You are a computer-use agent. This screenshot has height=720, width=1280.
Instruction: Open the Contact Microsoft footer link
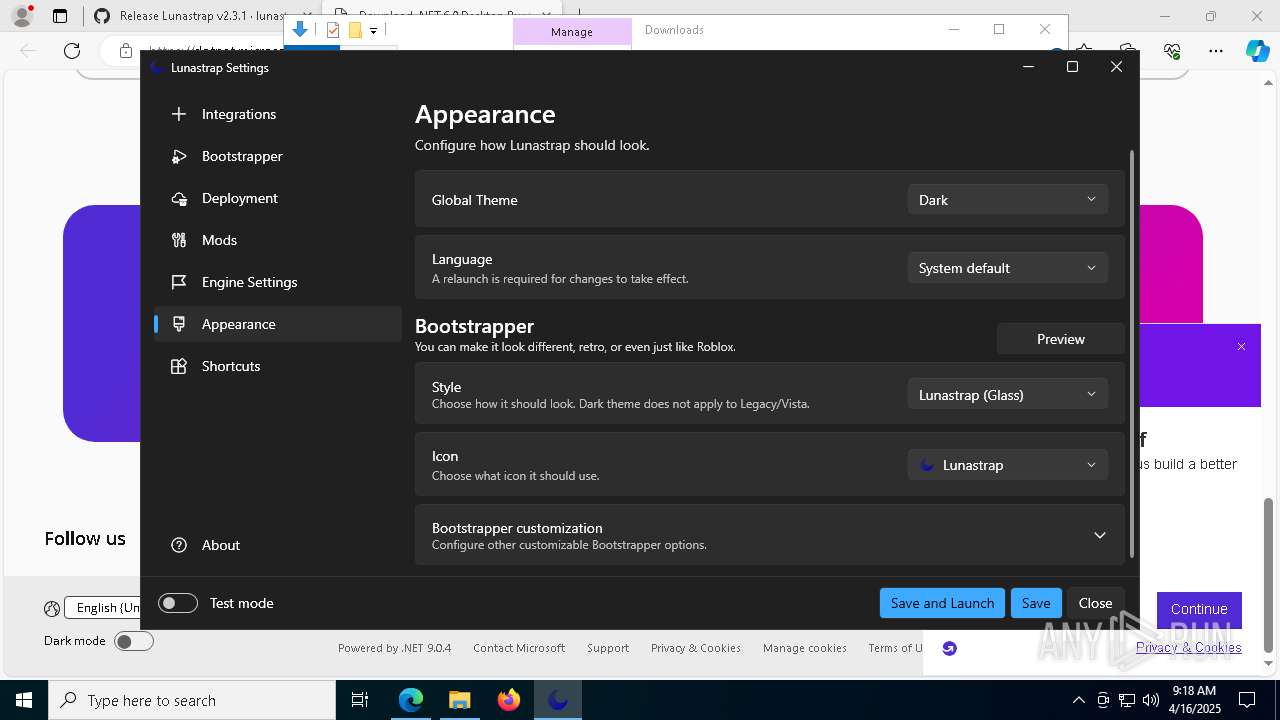click(519, 648)
